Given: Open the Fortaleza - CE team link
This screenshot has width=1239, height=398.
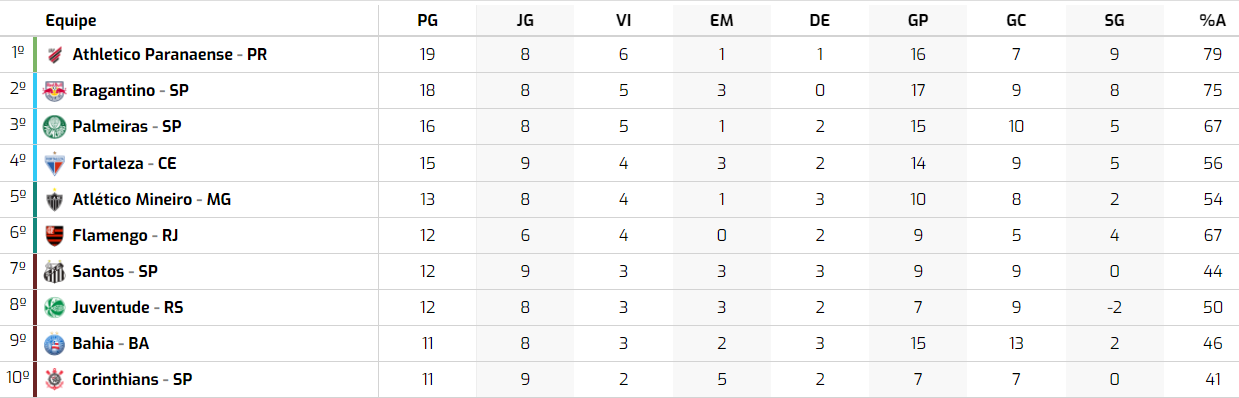Looking at the screenshot, I should tap(124, 163).
